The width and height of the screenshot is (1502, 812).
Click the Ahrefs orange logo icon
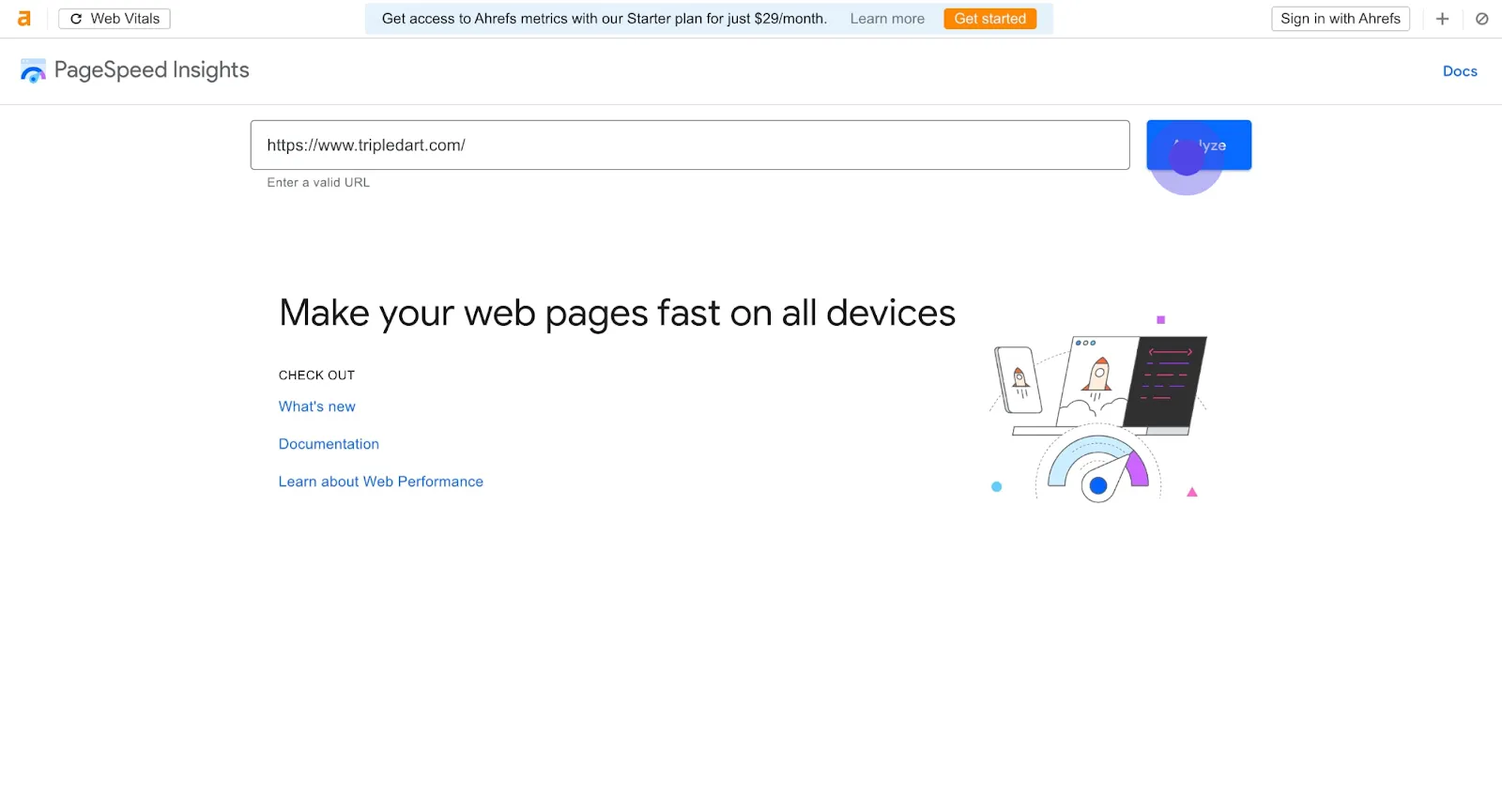coord(24,19)
